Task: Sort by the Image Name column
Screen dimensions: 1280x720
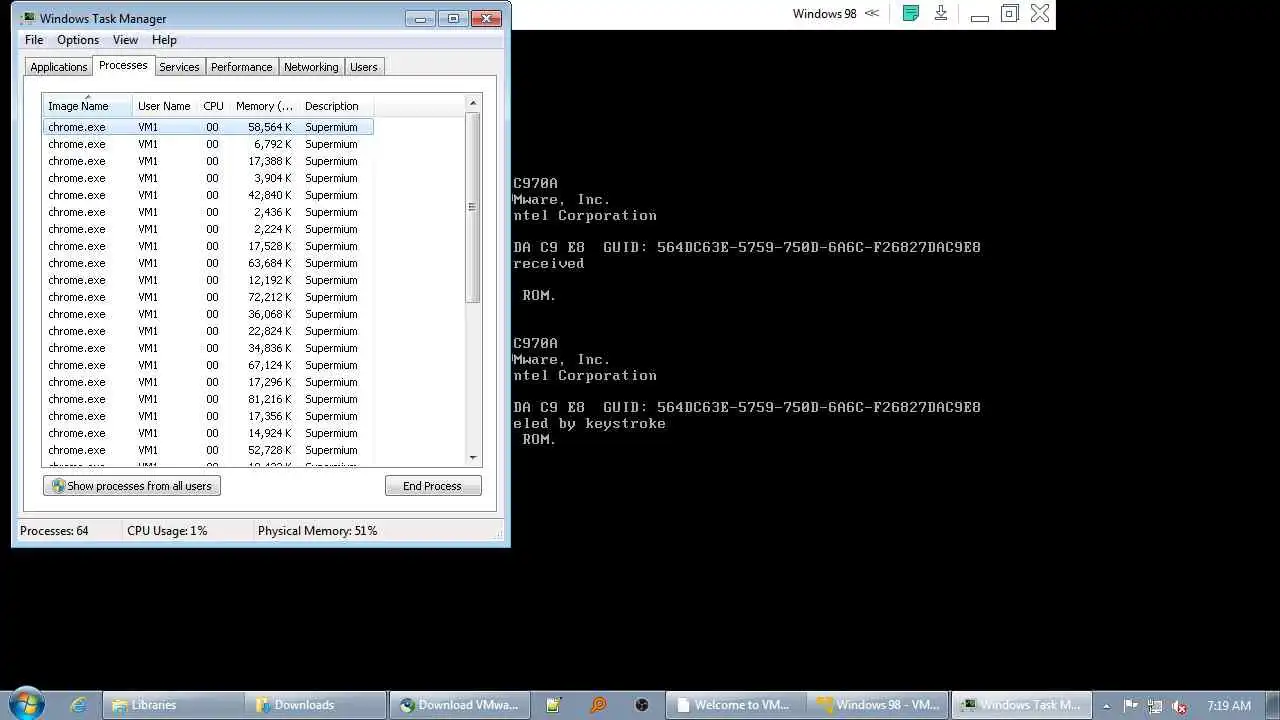Action: (x=88, y=106)
